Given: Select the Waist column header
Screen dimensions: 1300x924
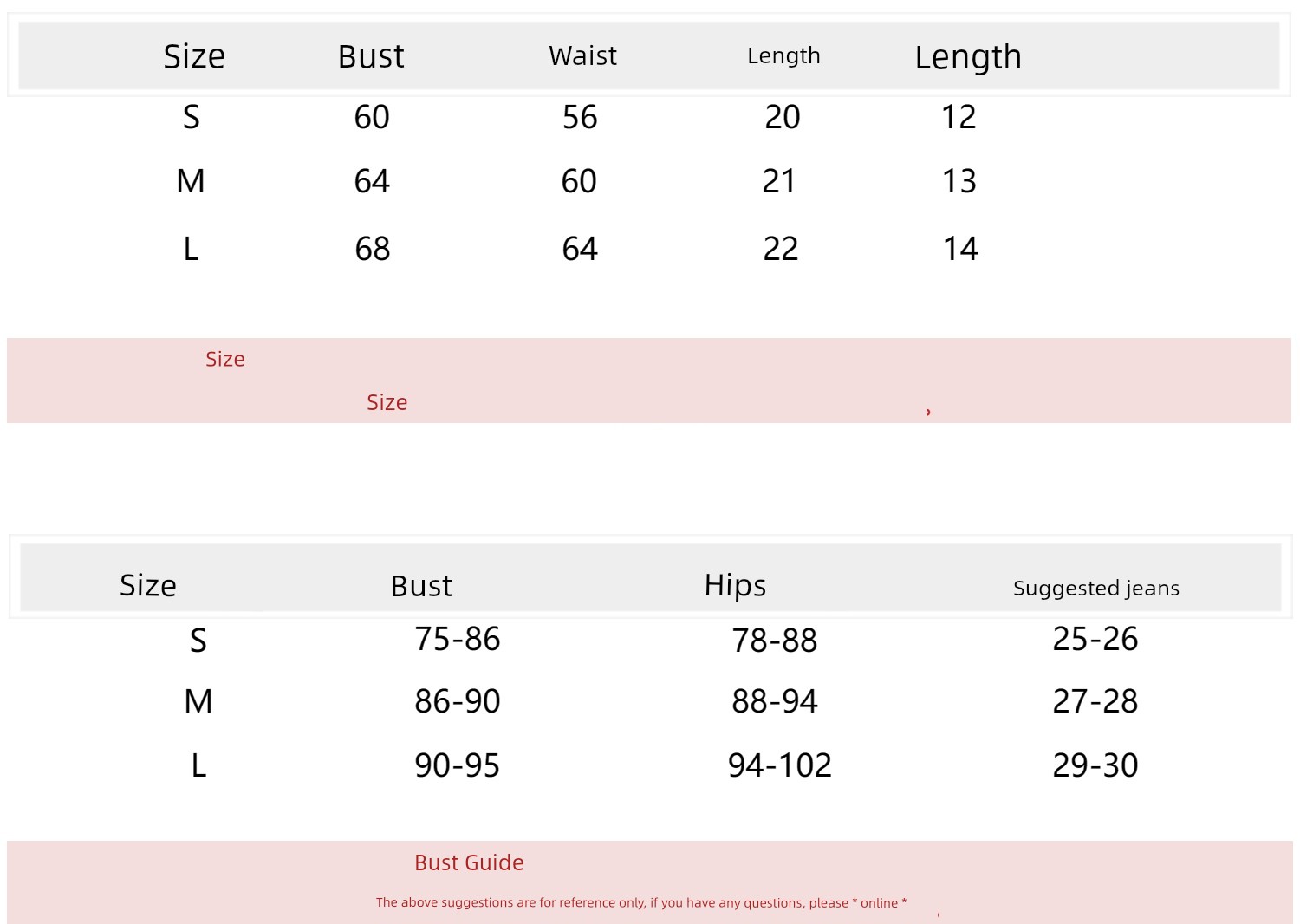Looking at the screenshot, I should point(582,55).
